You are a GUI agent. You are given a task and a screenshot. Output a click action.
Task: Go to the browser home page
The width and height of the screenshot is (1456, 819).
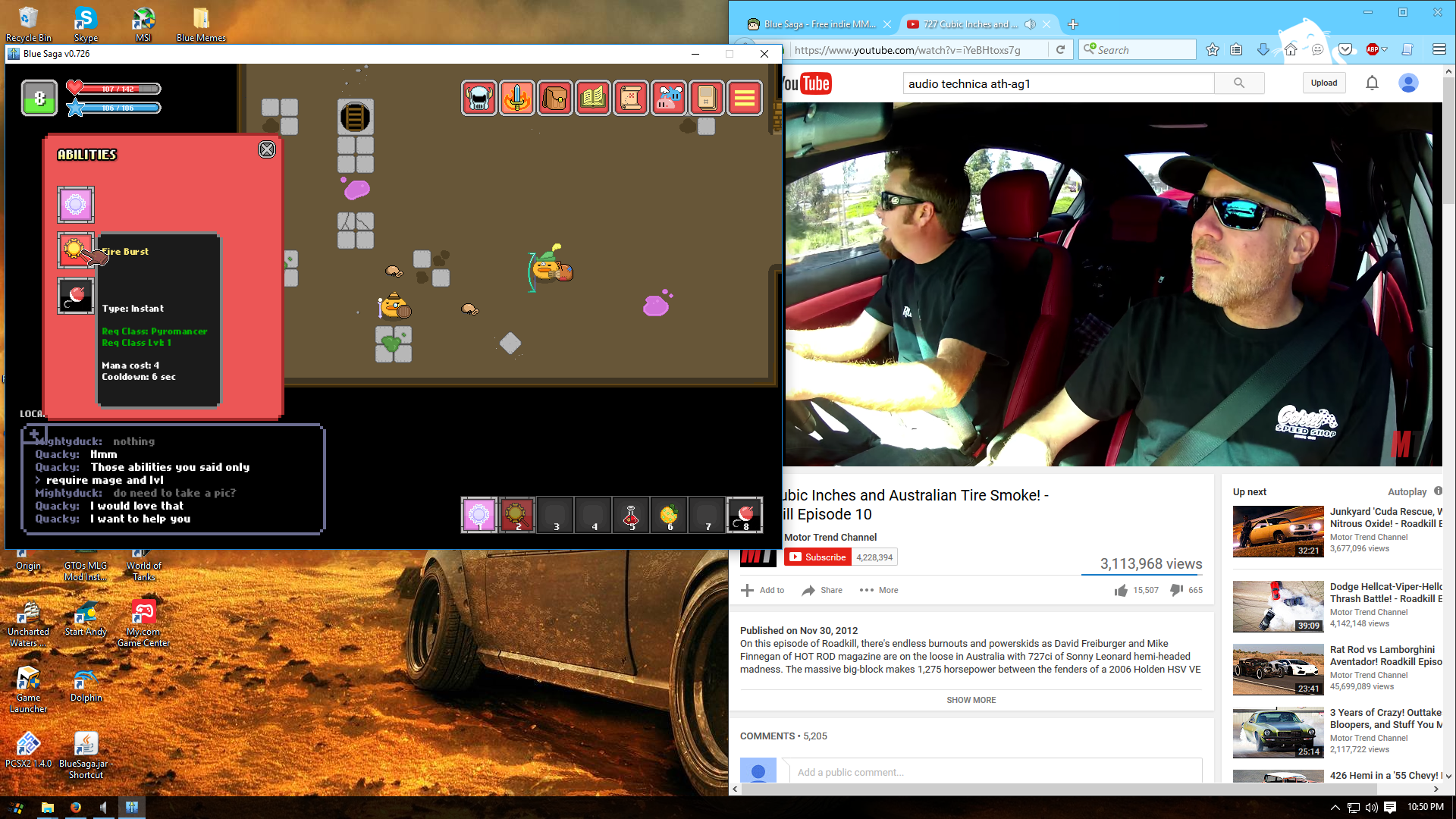tap(1291, 50)
